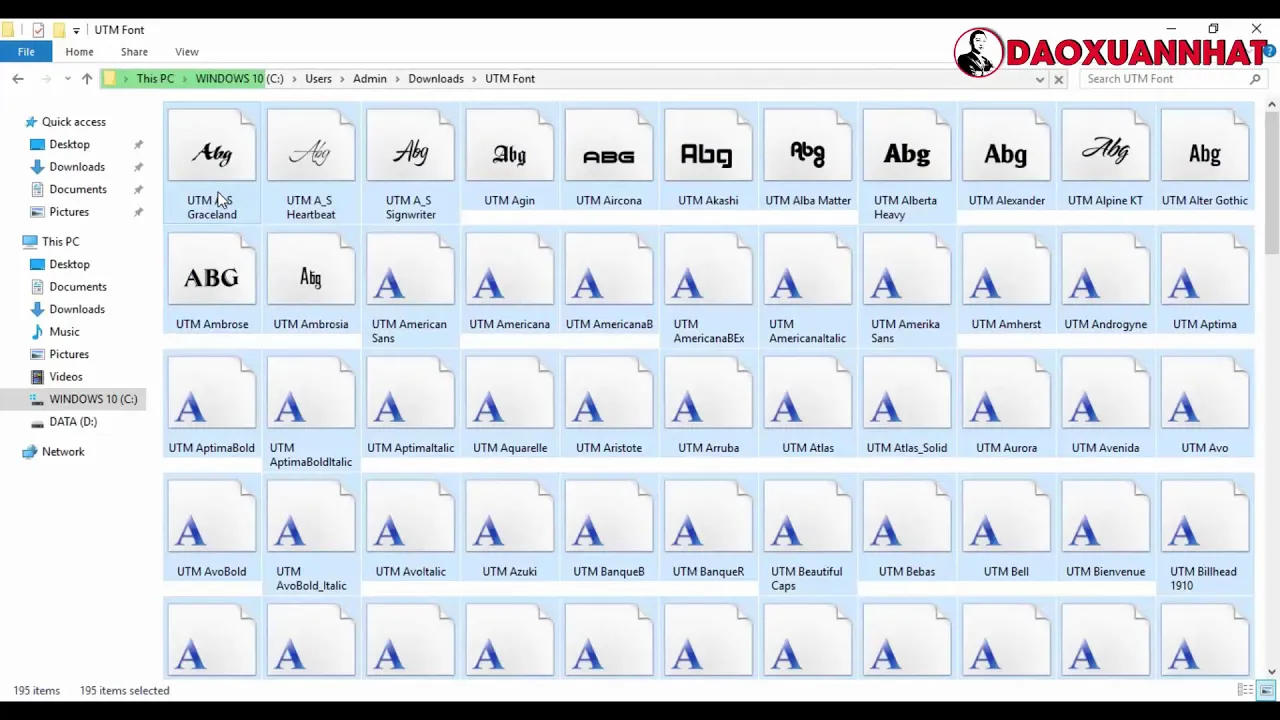Open pinned Pictures under Quick access
Image resolution: width=1280 pixels, height=720 pixels.
click(69, 212)
